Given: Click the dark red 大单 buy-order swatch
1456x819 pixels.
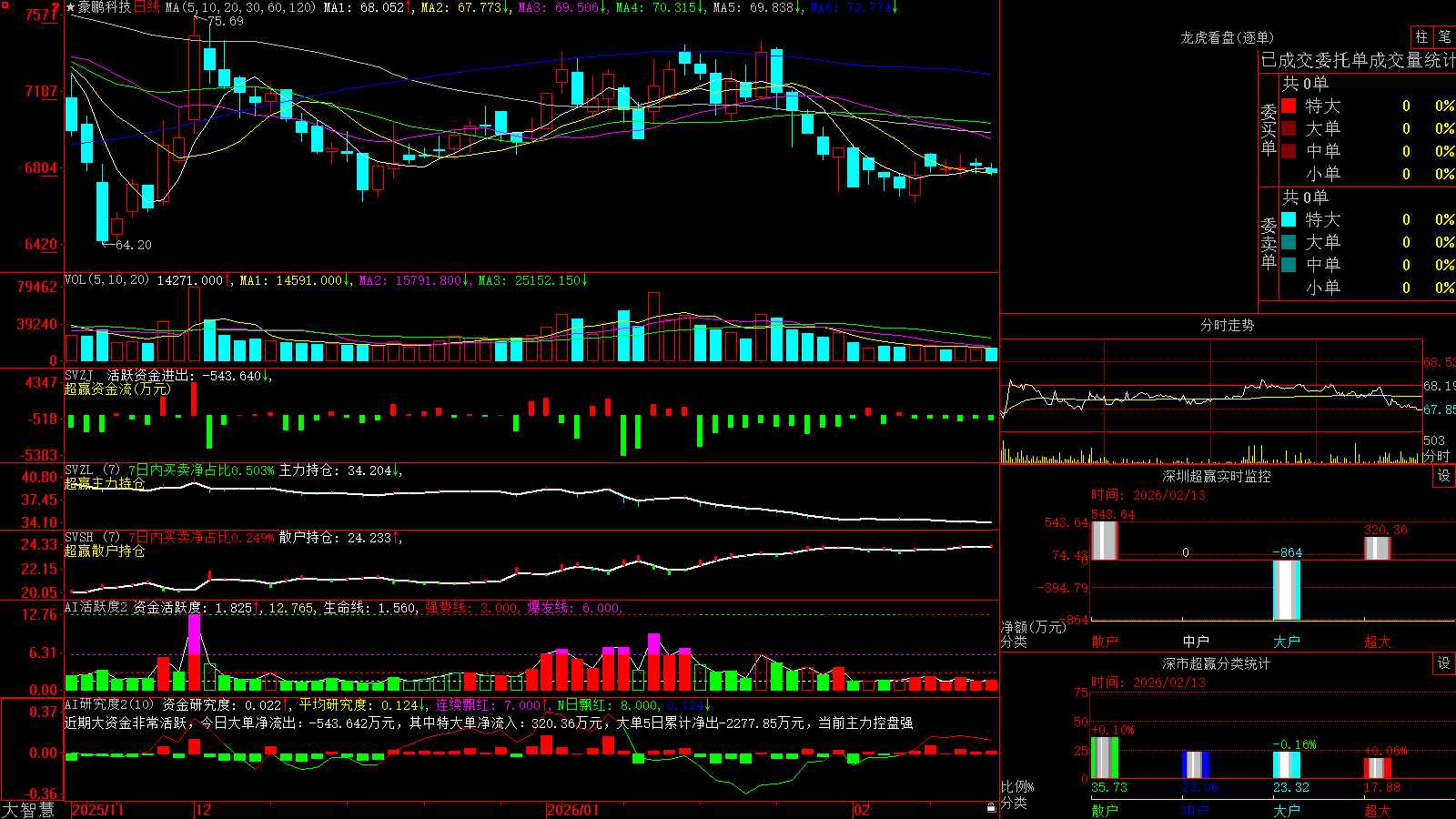Looking at the screenshot, I should tap(1289, 128).
